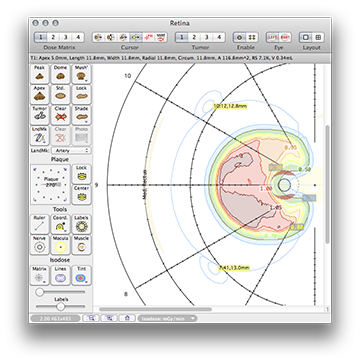Click the Plaque rotation dial
This screenshot has height=363, width=360.
(x=51, y=184)
